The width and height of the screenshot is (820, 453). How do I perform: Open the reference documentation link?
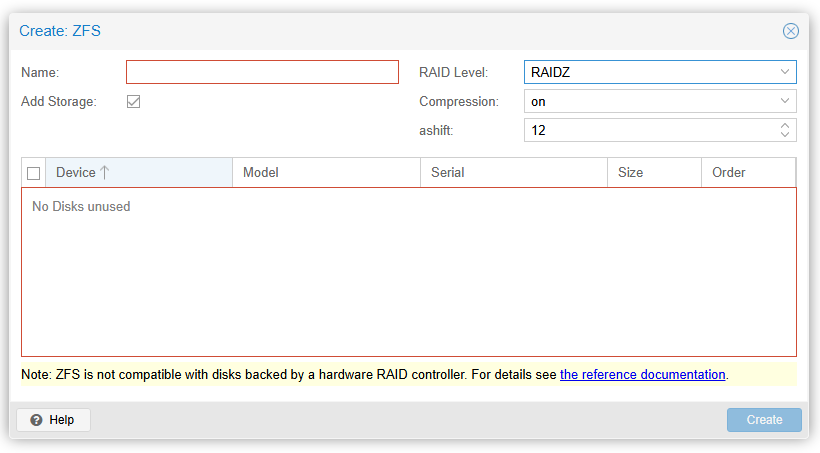click(642, 375)
